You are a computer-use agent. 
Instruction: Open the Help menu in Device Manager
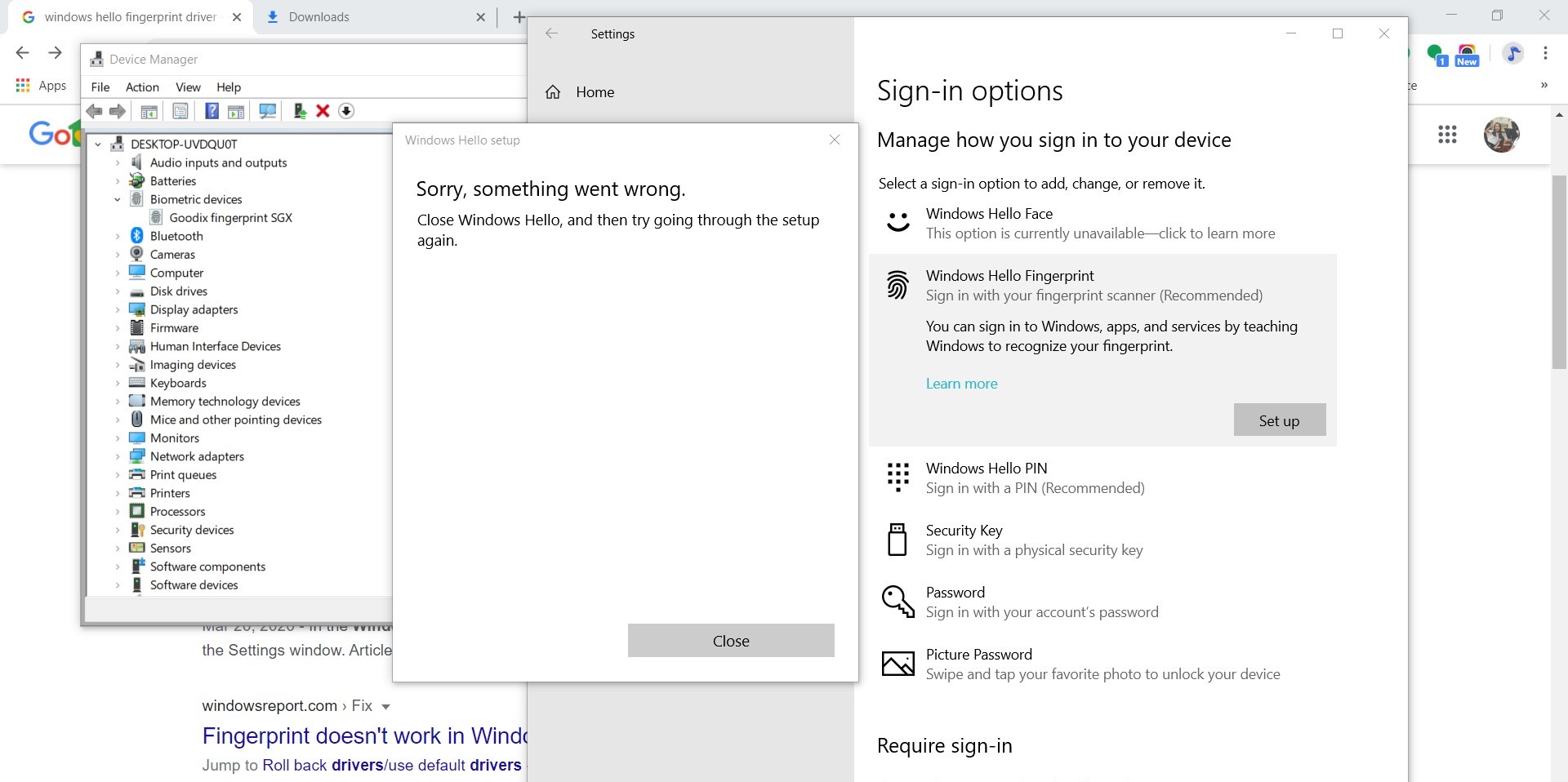click(x=229, y=87)
